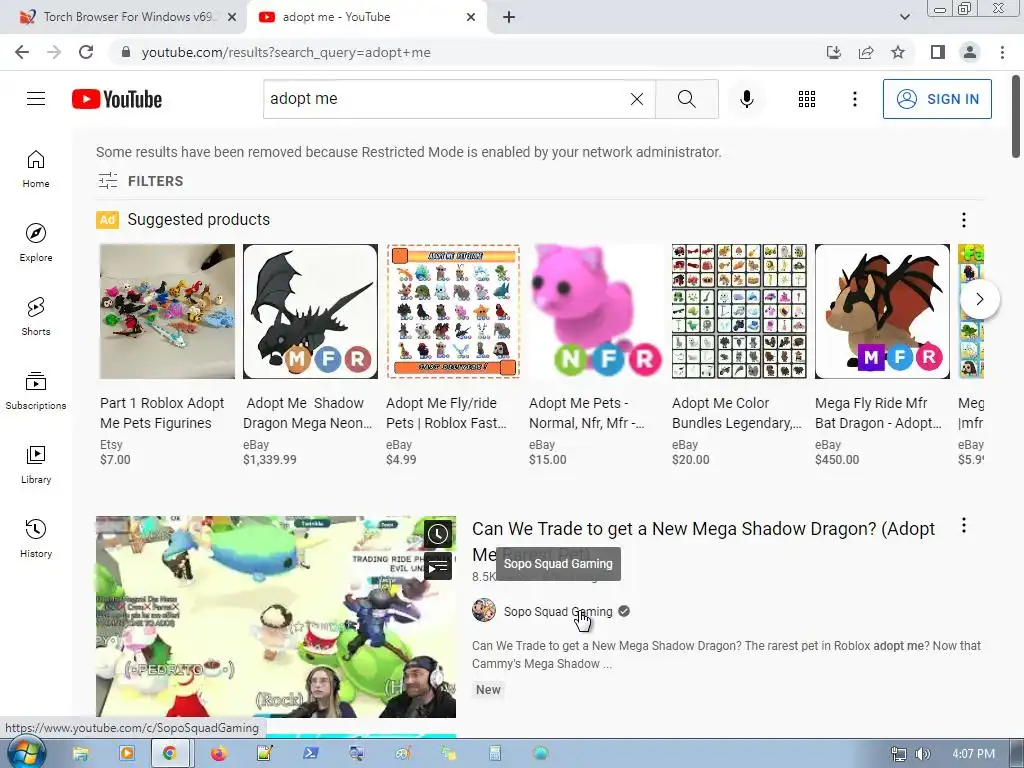Open History in the sidebar

pyautogui.click(x=36, y=538)
